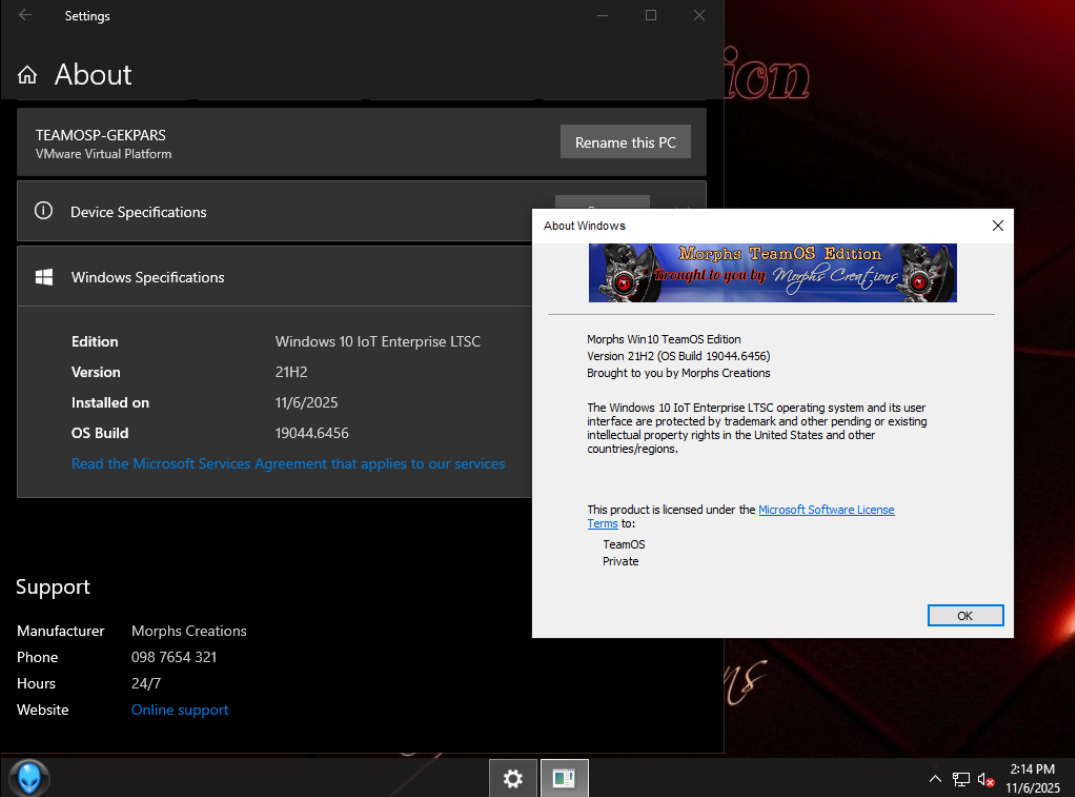Click the Settings gear taskbar icon
Viewport: 1075px width, 797px height.
point(513,778)
